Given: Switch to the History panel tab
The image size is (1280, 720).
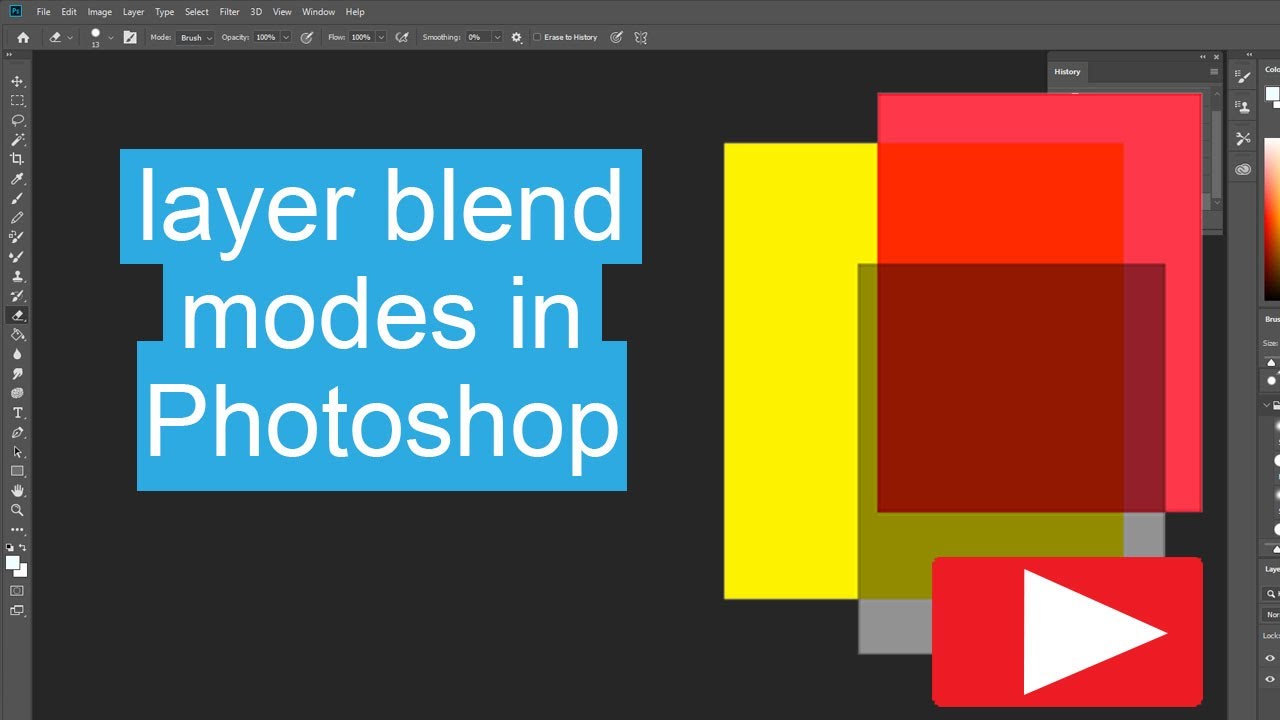Looking at the screenshot, I should click(x=1067, y=72).
